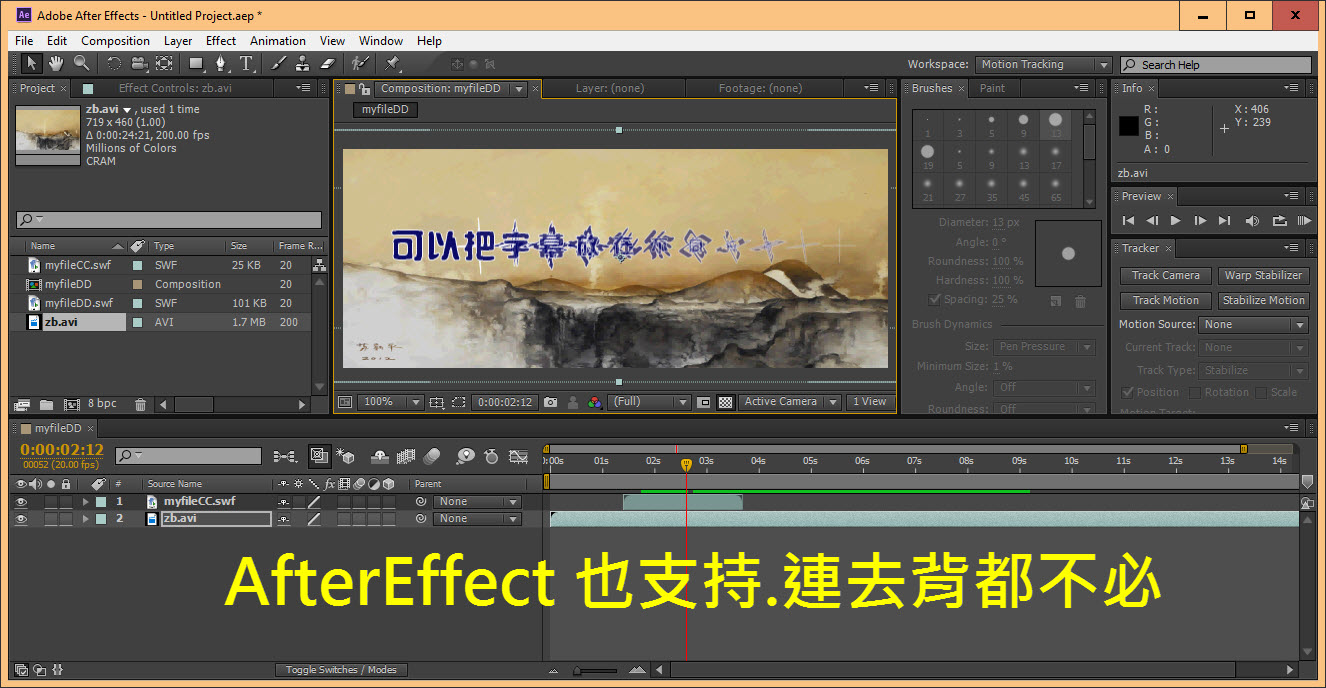Select the Clone Stamp tool
Screen dimensions: 1326x688
303,63
